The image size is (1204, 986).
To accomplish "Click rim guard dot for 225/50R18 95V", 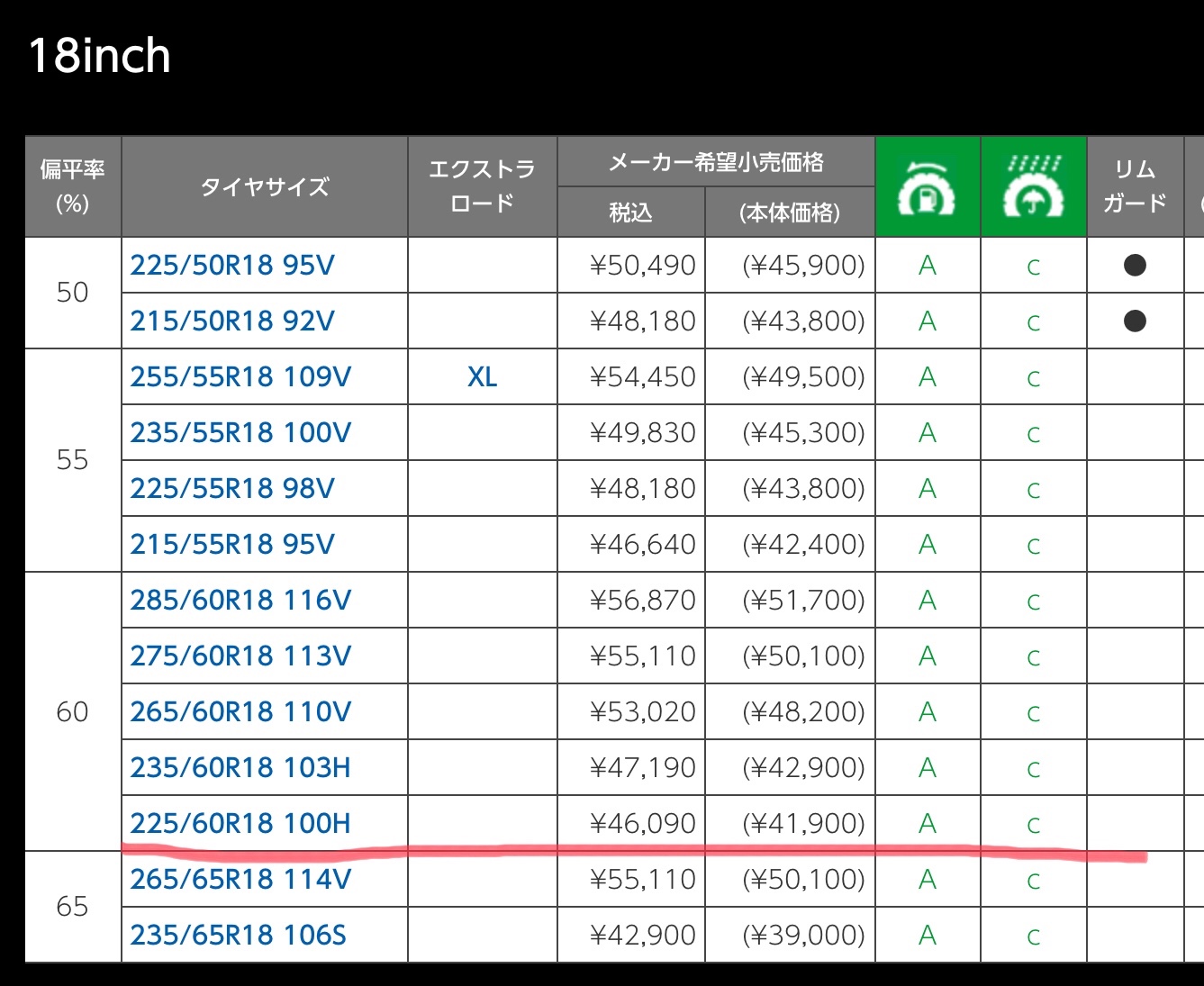I will coord(1135,265).
